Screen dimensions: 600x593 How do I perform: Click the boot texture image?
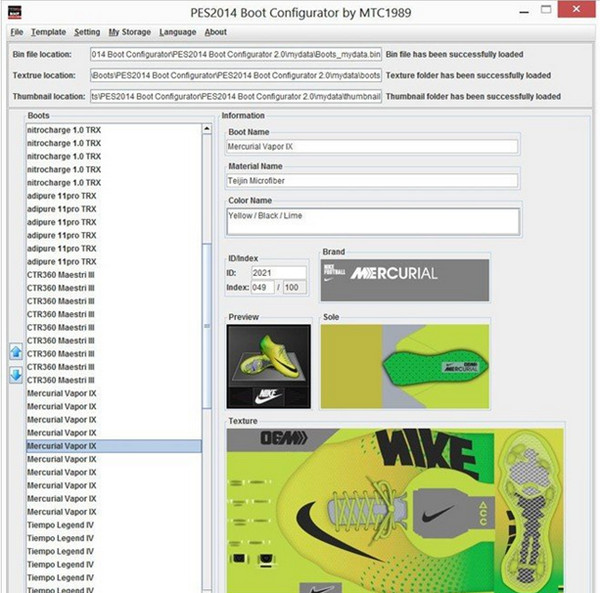[395, 505]
